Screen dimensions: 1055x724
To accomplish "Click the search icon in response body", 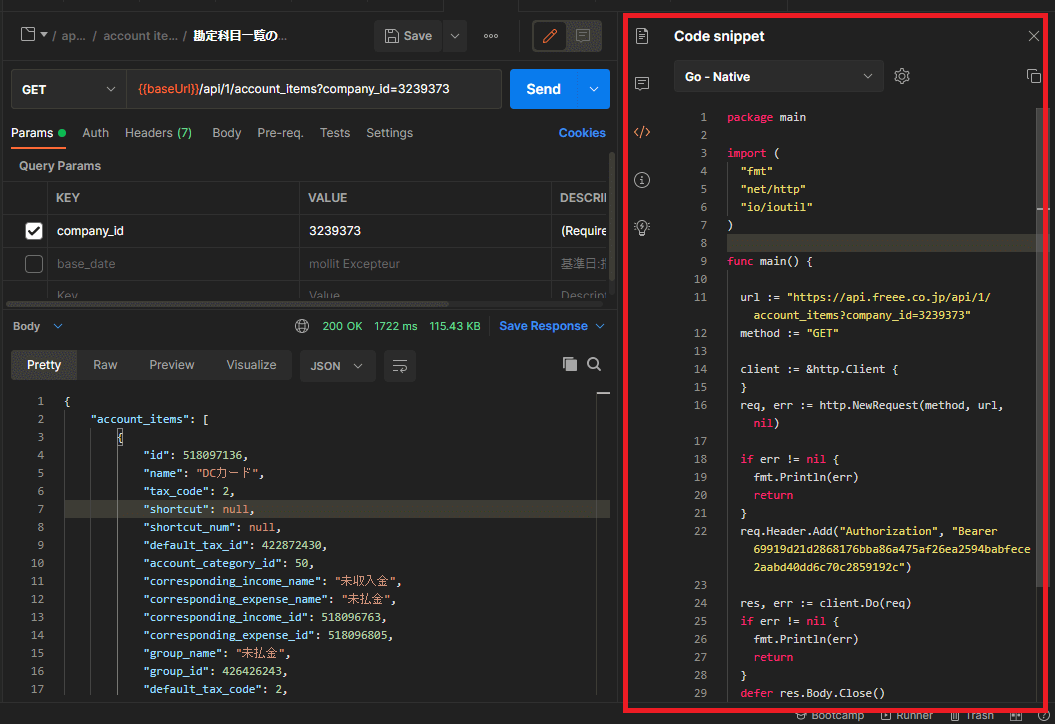I will click(594, 364).
